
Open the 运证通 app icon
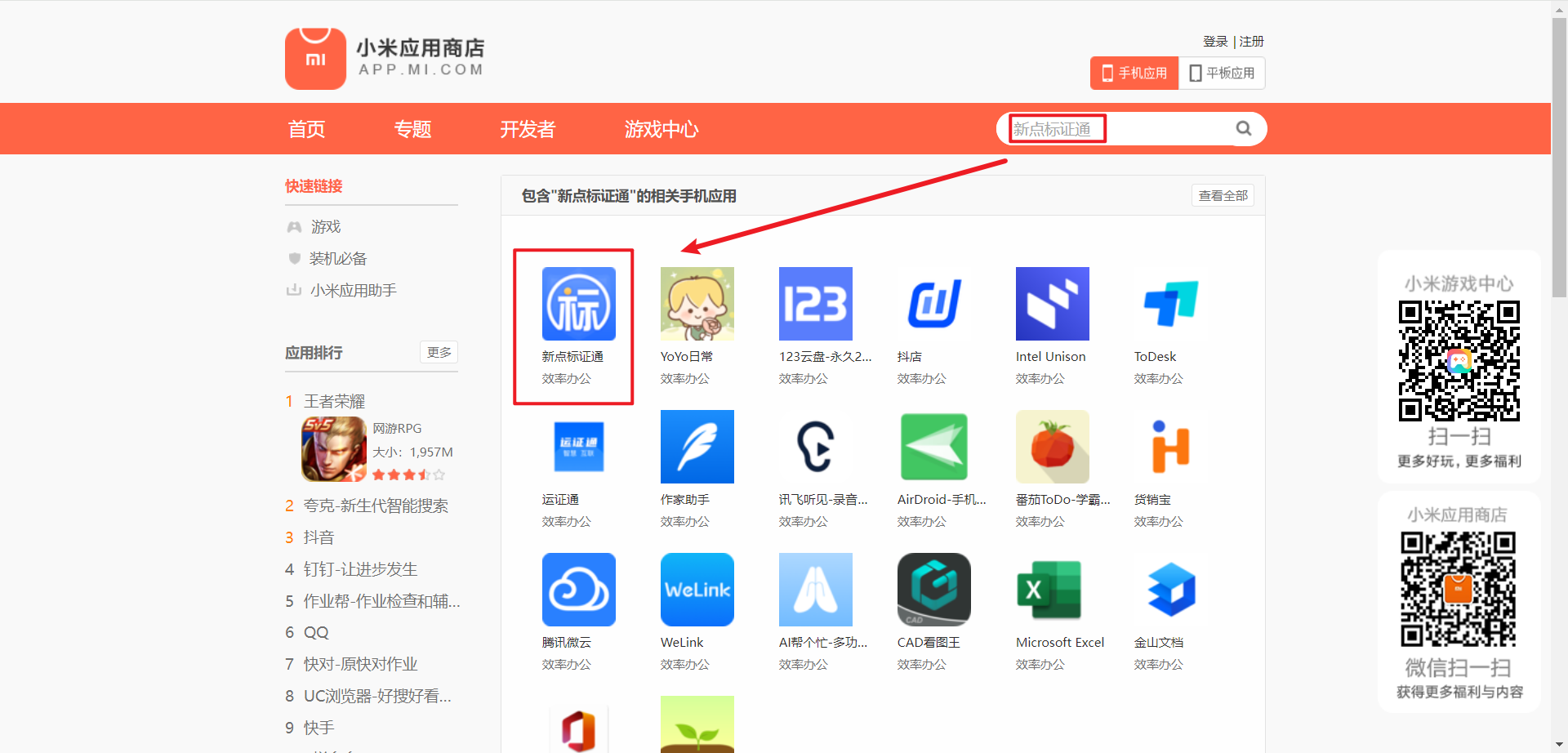tap(578, 447)
